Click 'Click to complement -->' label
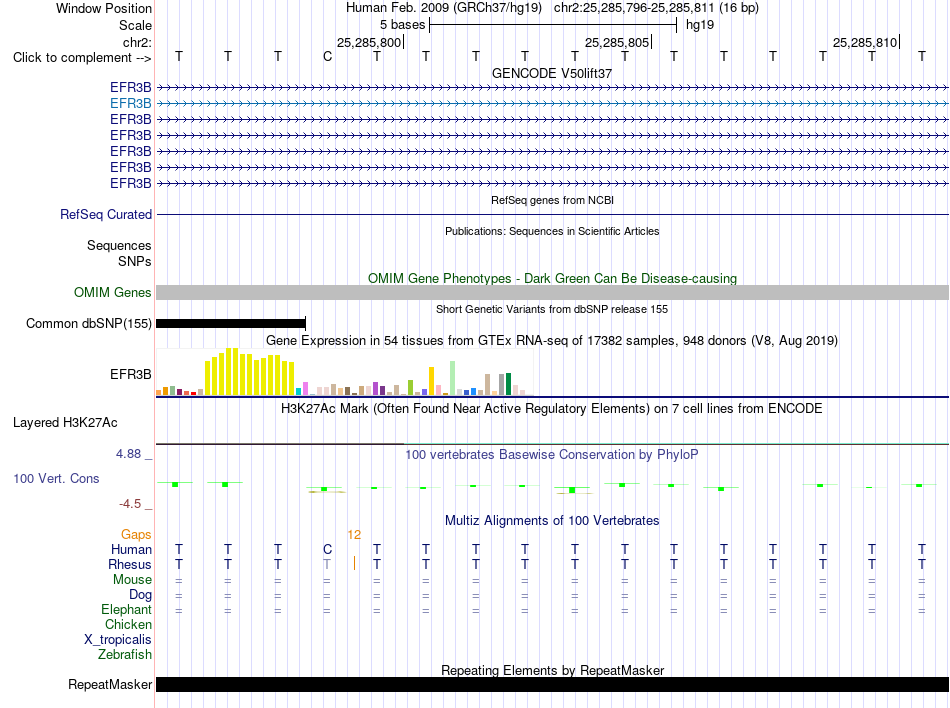The height and width of the screenshot is (708, 950). pyautogui.click(x=82, y=58)
